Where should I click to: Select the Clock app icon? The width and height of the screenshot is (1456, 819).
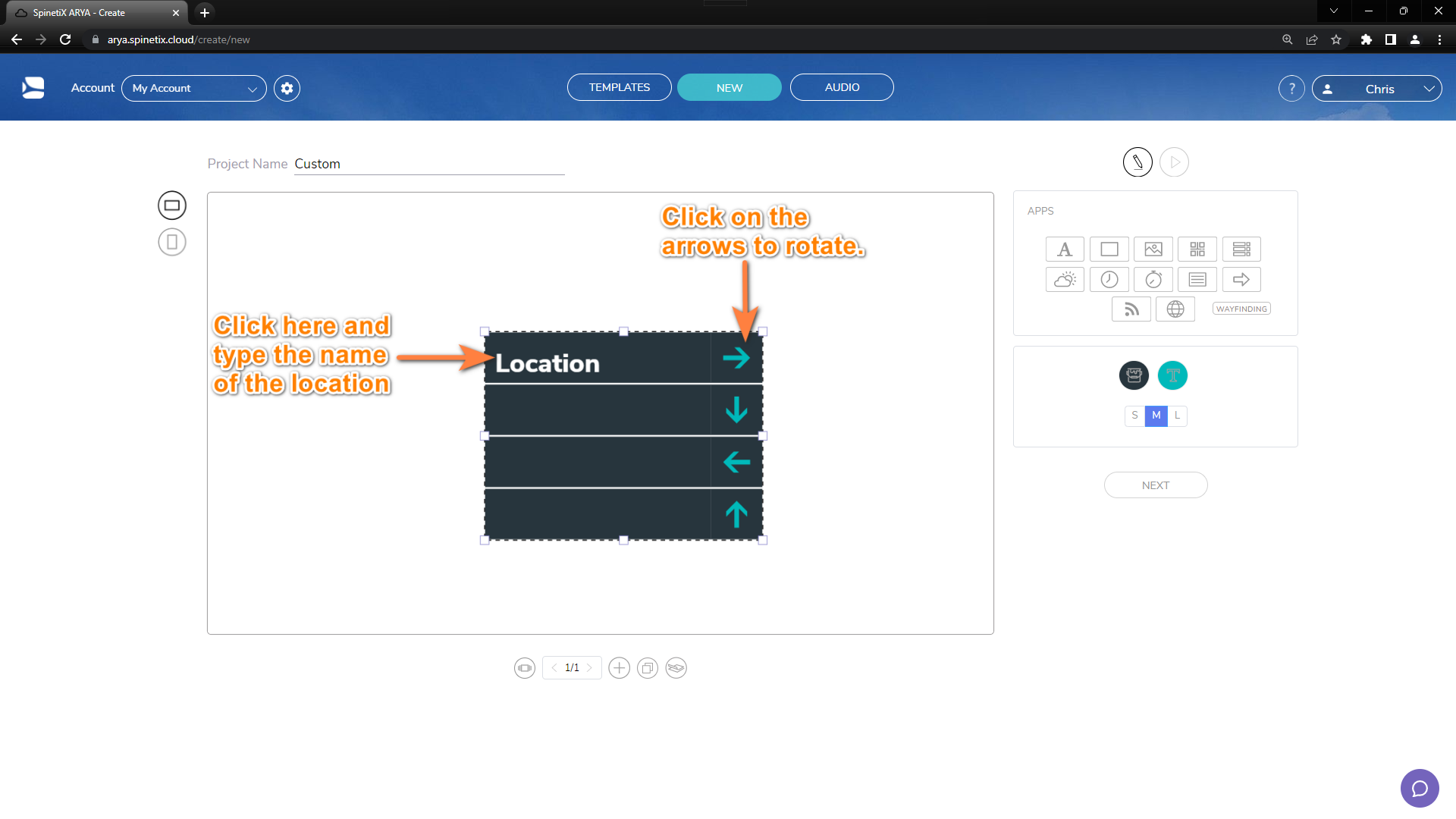pos(1109,279)
